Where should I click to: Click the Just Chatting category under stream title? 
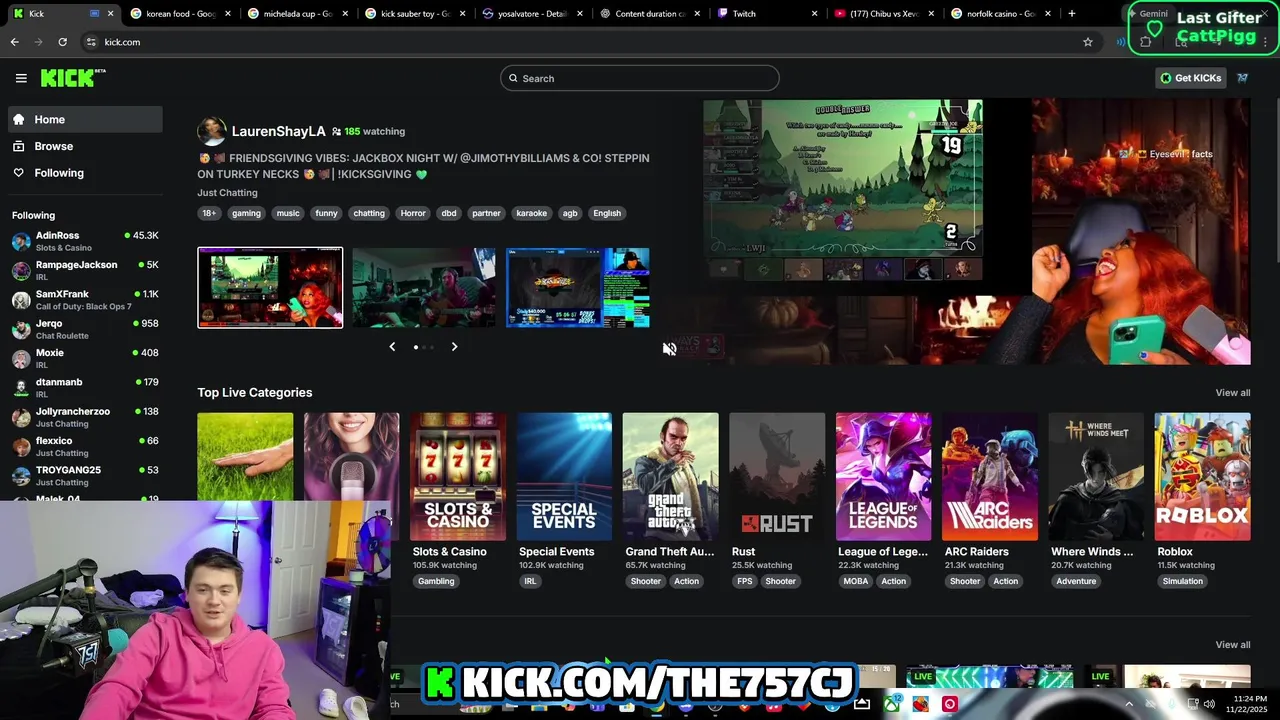227,192
